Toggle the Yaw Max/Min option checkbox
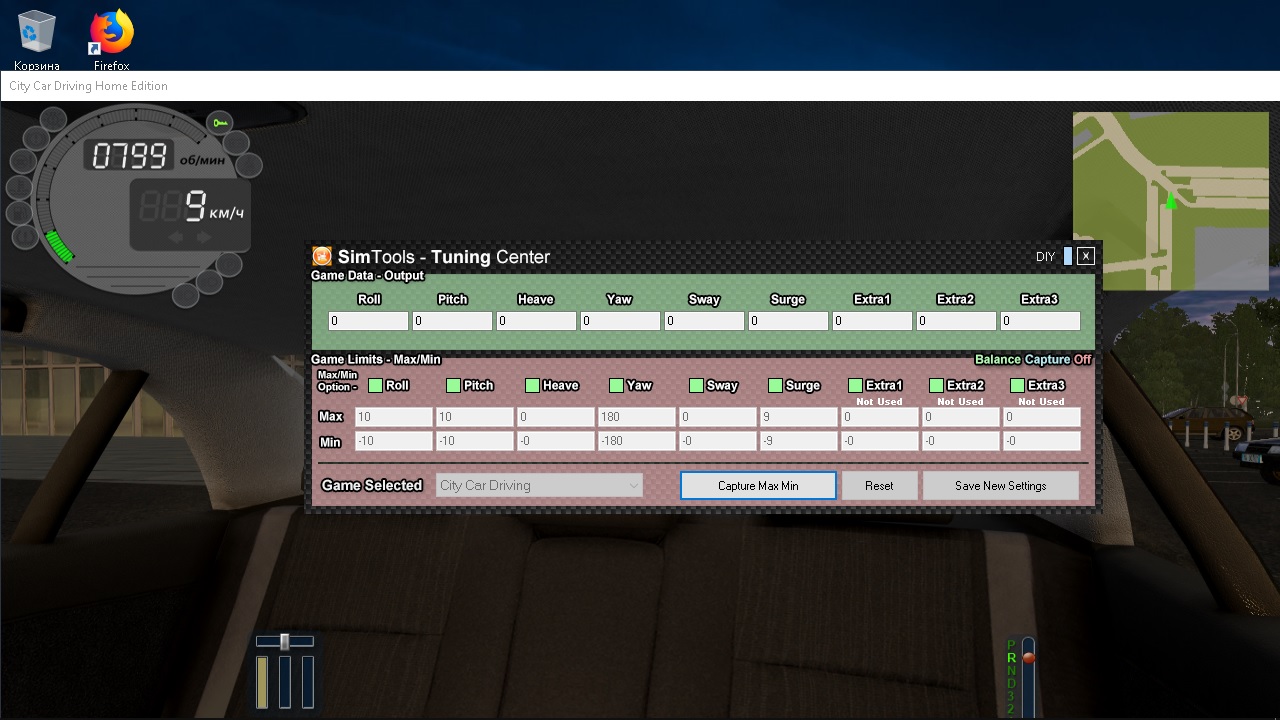The width and height of the screenshot is (1280, 720). pyautogui.click(x=616, y=385)
